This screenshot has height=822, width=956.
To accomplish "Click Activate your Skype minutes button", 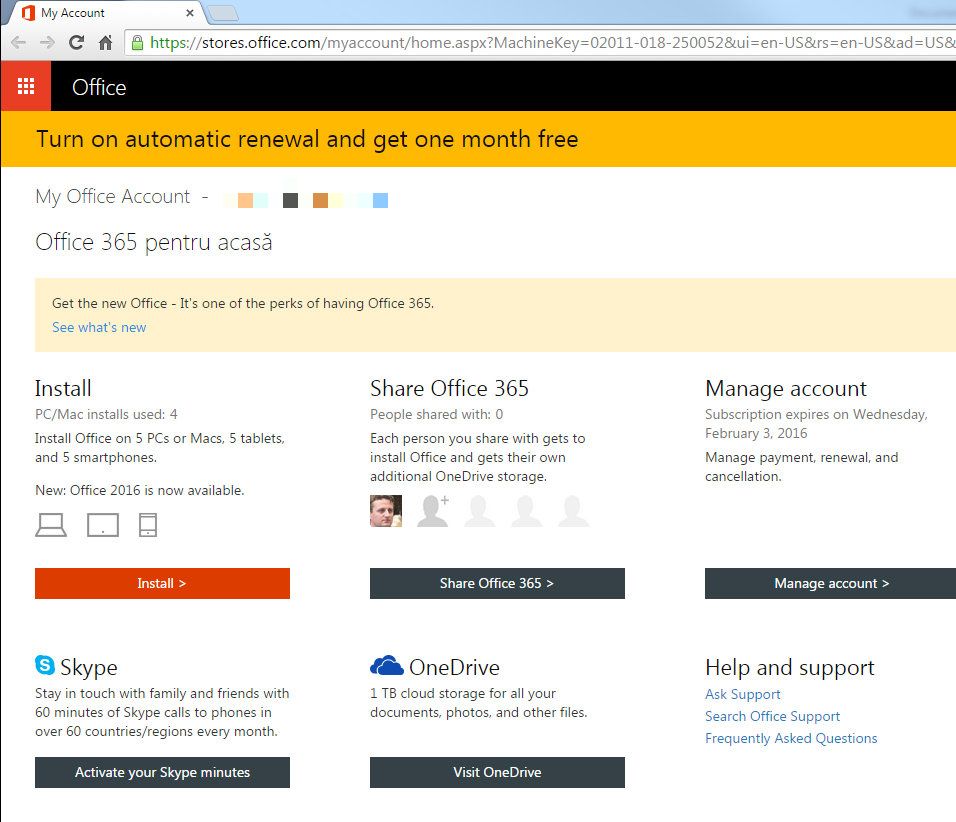I will [x=162, y=773].
